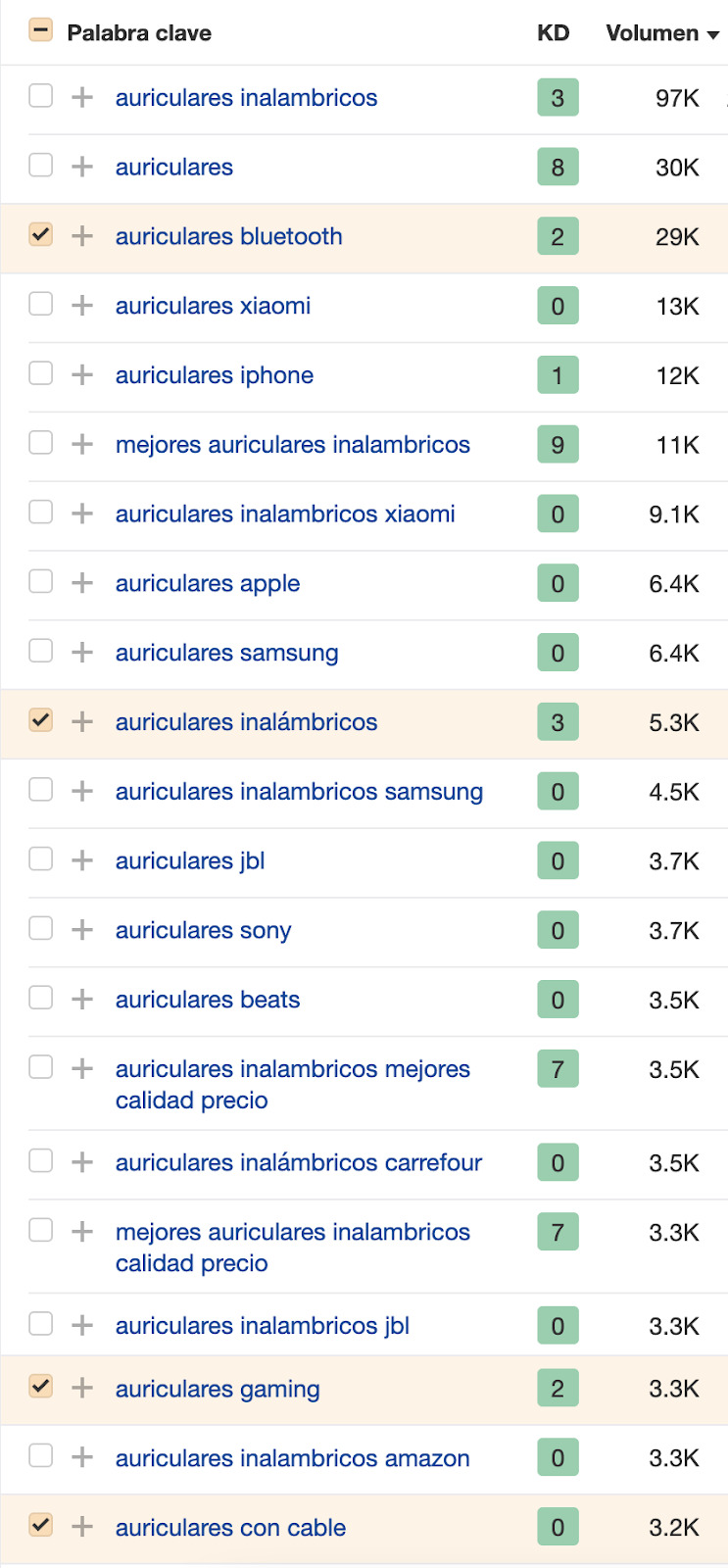The width and height of the screenshot is (728, 1568).
Task: Select checkbox for auriculares sony
Action: [x=40, y=928]
